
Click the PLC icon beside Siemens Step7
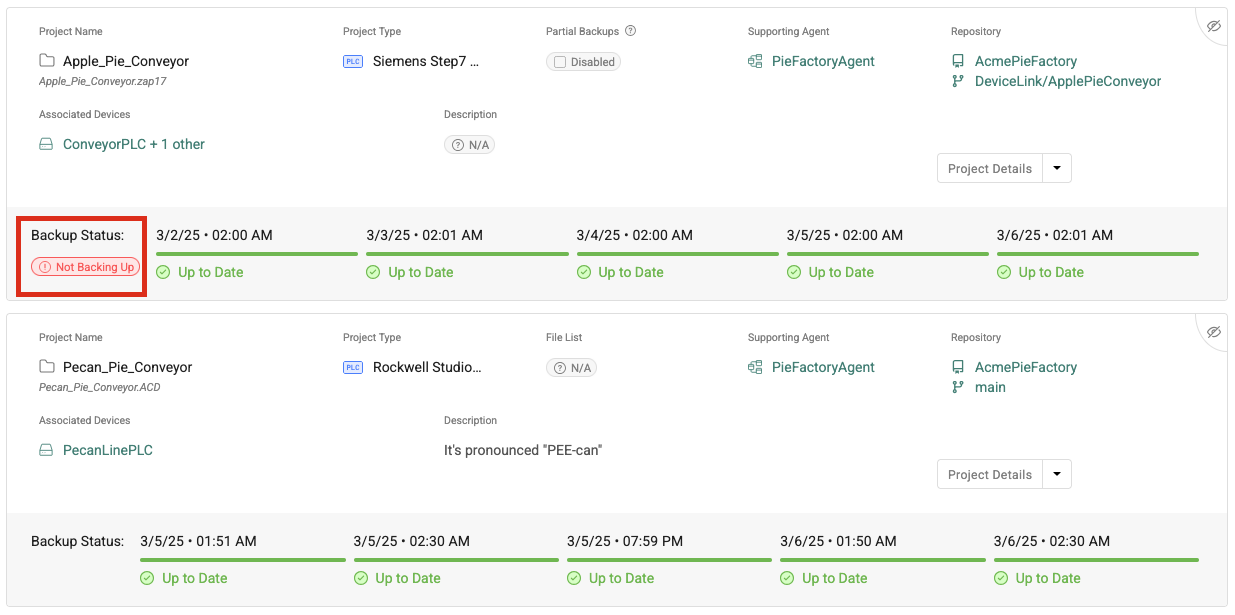(353, 61)
